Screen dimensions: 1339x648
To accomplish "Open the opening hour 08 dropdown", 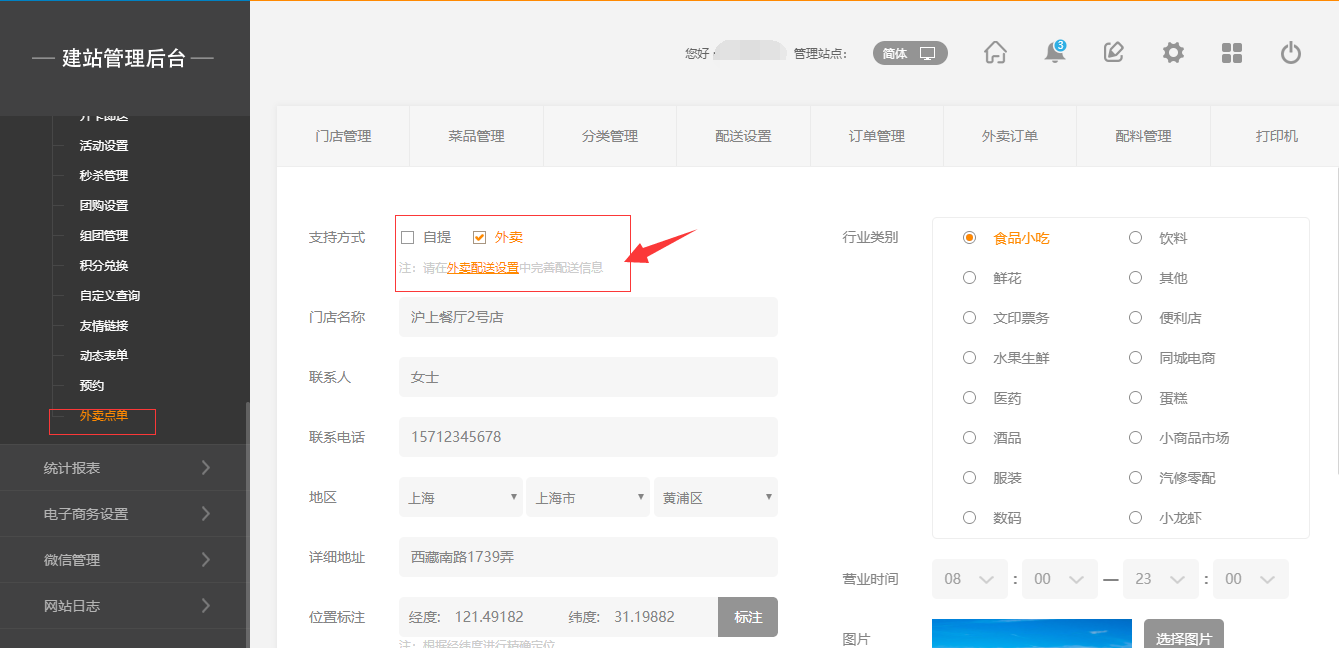I will pyautogui.click(x=969, y=579).
